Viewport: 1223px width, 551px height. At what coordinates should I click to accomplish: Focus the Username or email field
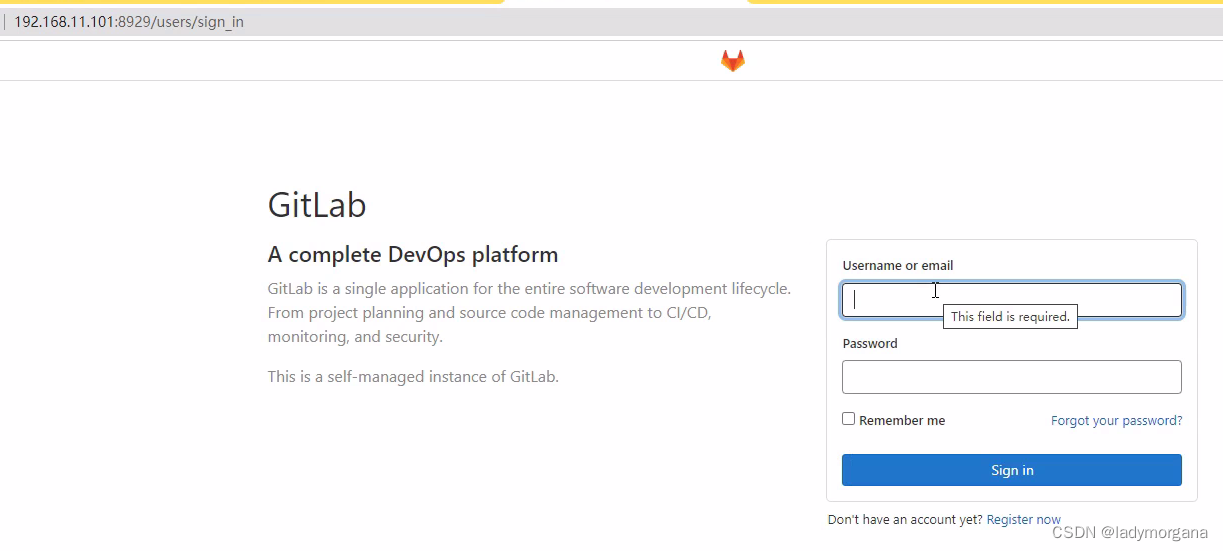coord(1012,300)
